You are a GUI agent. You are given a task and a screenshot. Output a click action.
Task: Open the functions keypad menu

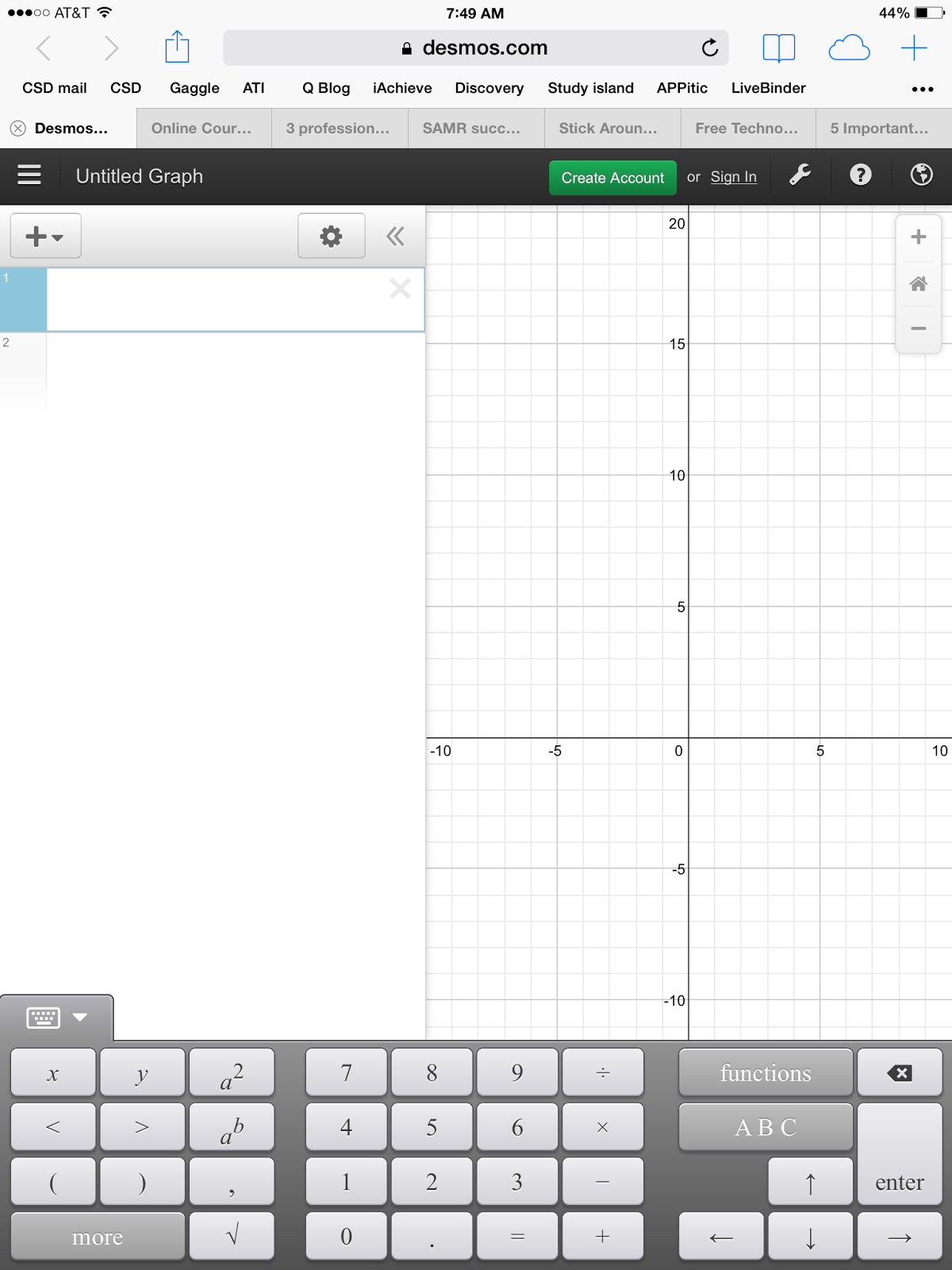[x=766, y=1073]
